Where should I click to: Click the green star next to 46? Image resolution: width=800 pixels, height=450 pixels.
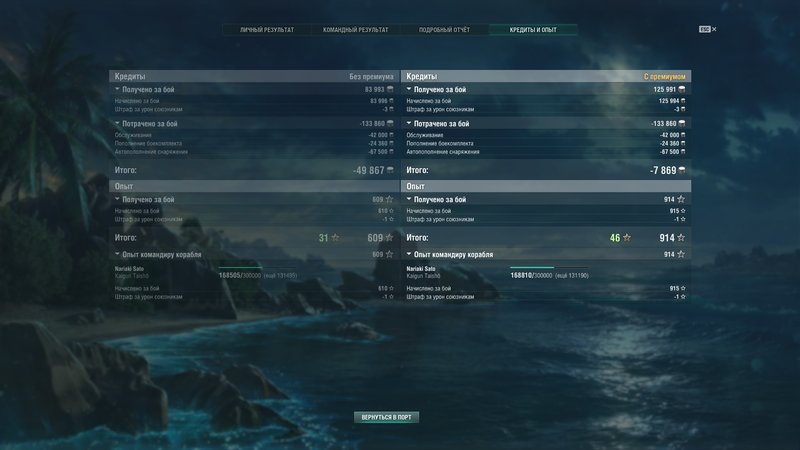point(627,238)
